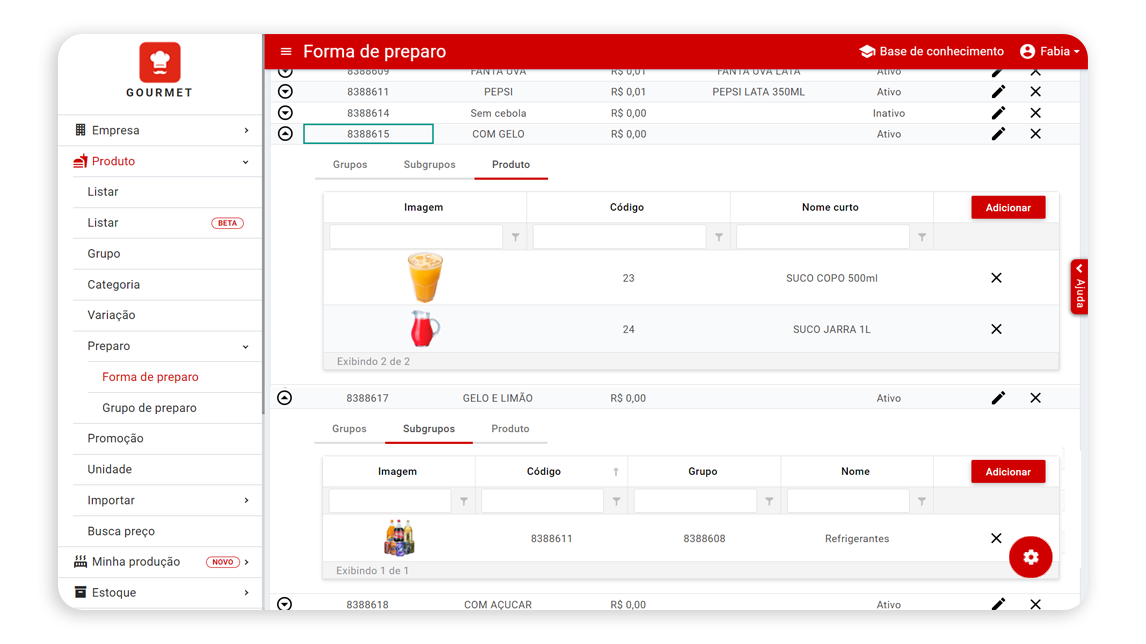Click the red juice jar thumbnail
This screenshot has height=644, width=1146.
click(425, 329)
